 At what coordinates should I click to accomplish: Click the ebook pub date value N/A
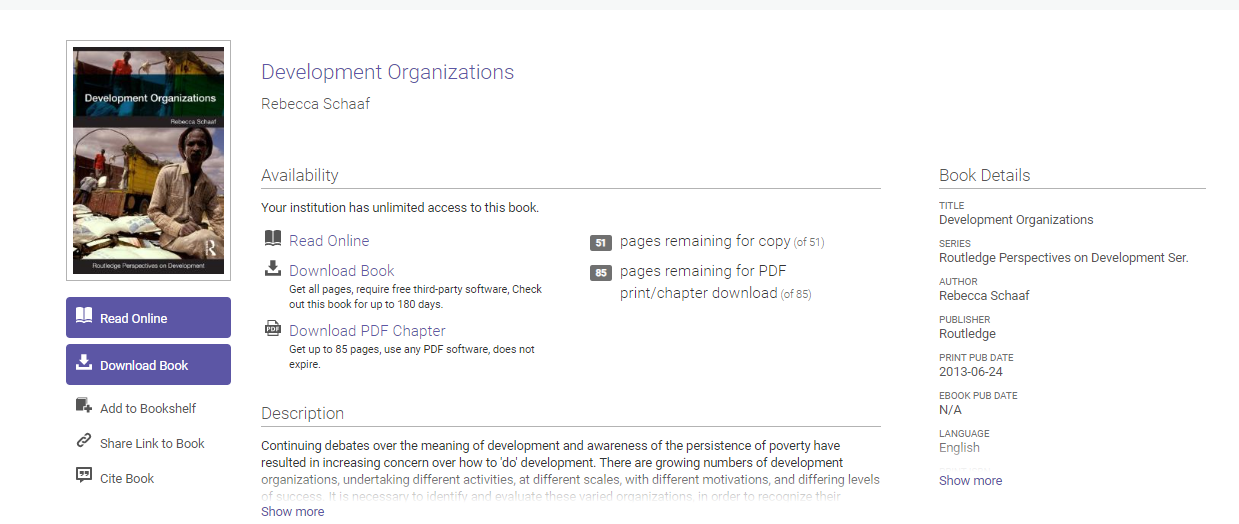tap(950, 410)
